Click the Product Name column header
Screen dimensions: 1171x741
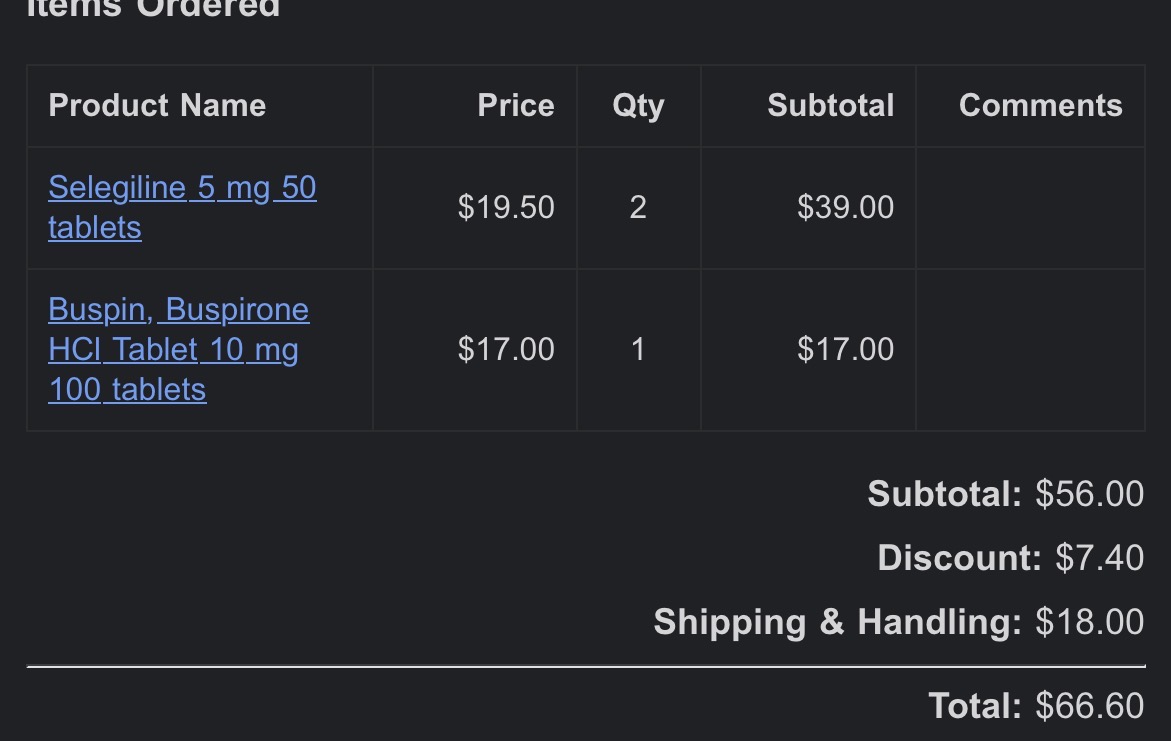pyautogui.click(x=157, y=105)
